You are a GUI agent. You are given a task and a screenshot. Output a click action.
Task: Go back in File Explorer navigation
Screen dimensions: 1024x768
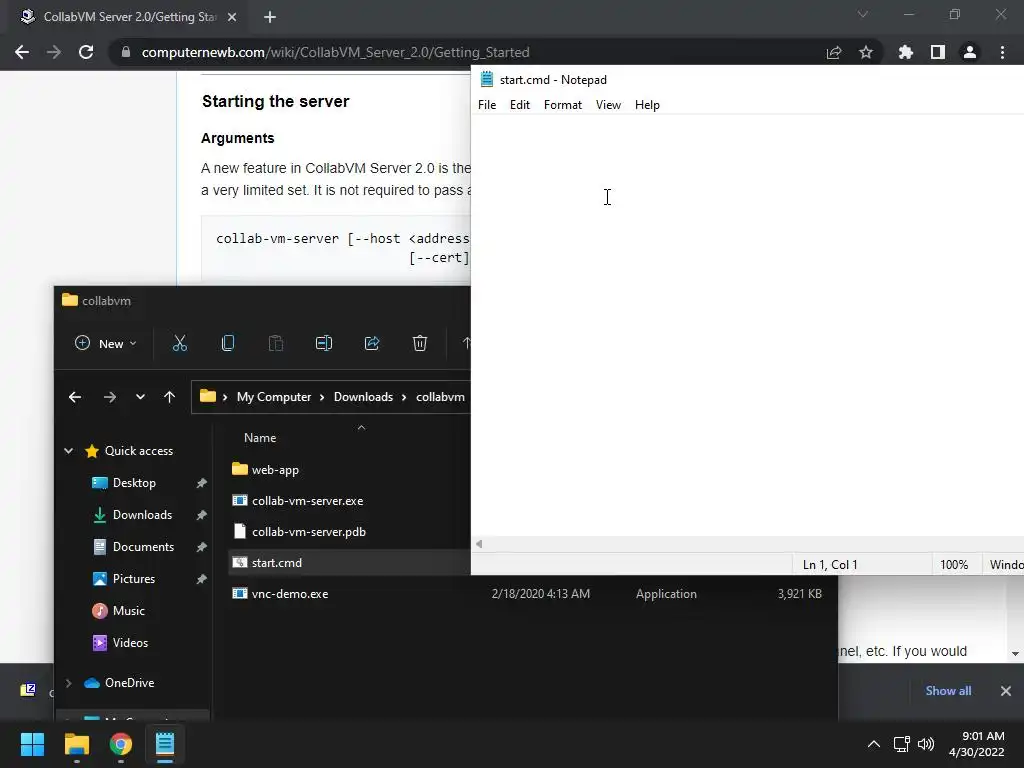[75, 397]
